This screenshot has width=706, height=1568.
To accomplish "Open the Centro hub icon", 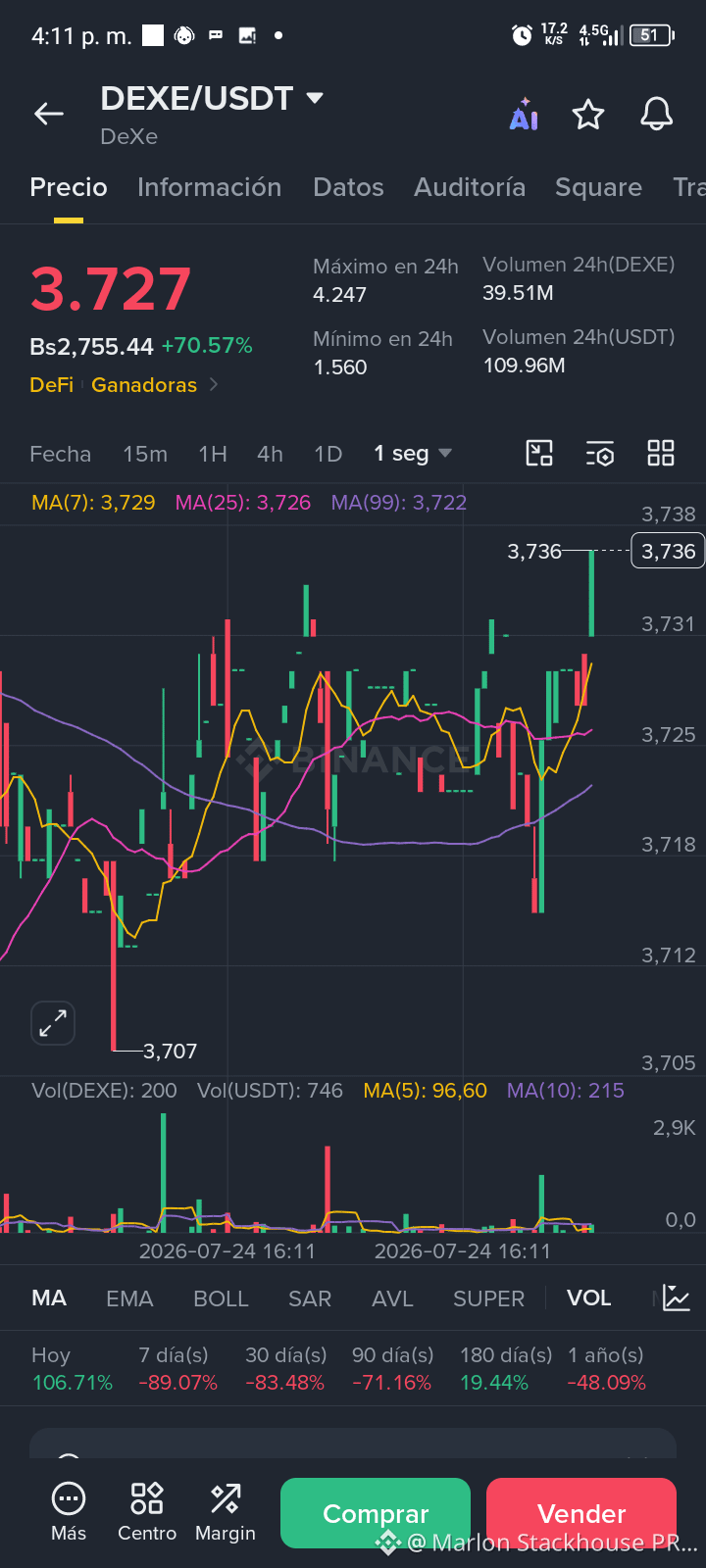I will click(147, 1498).
